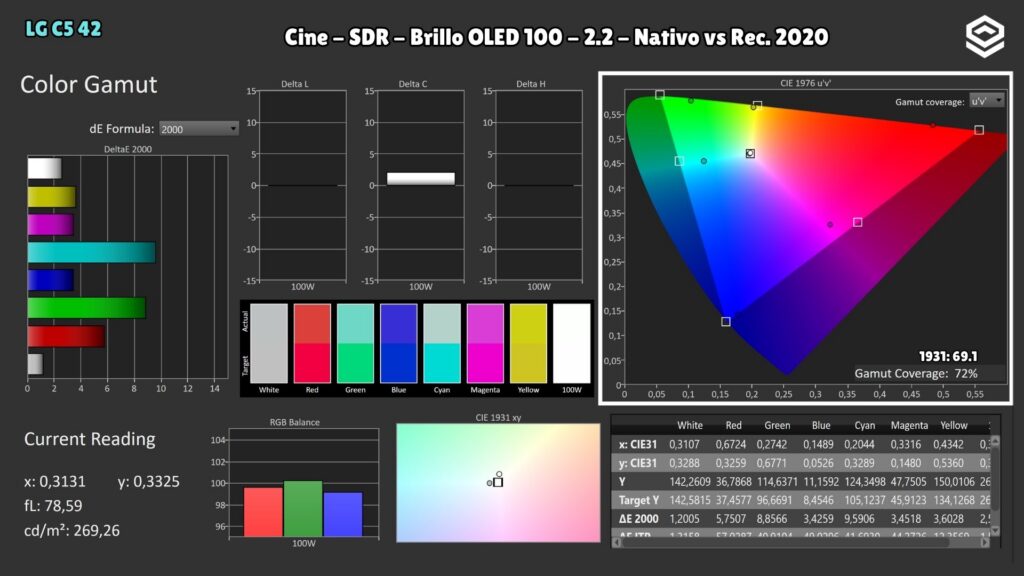Click the red DeltaE 2000 bar
The width and height of the screenshot is (1024, 576).
click(x=66, y=336)
